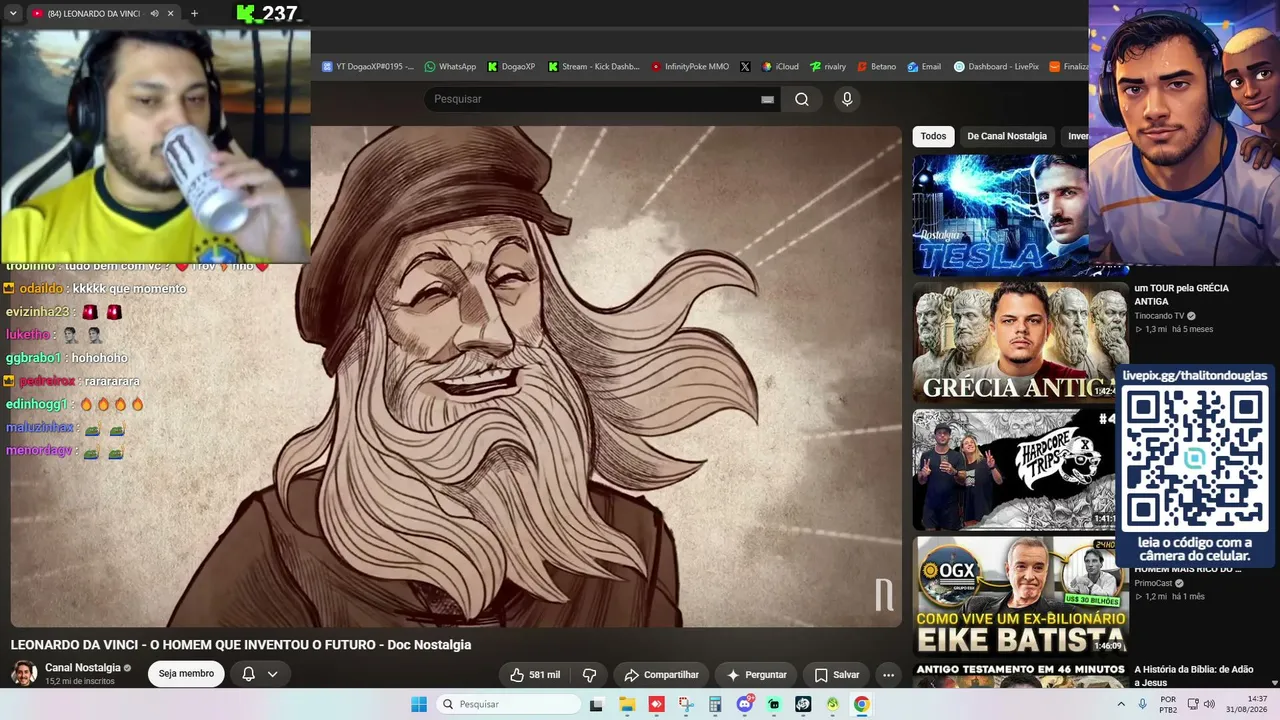Open the X (Twitter) bookmark
The height and width of the screenshot is (720, 1280).
(x=745, y=67)
